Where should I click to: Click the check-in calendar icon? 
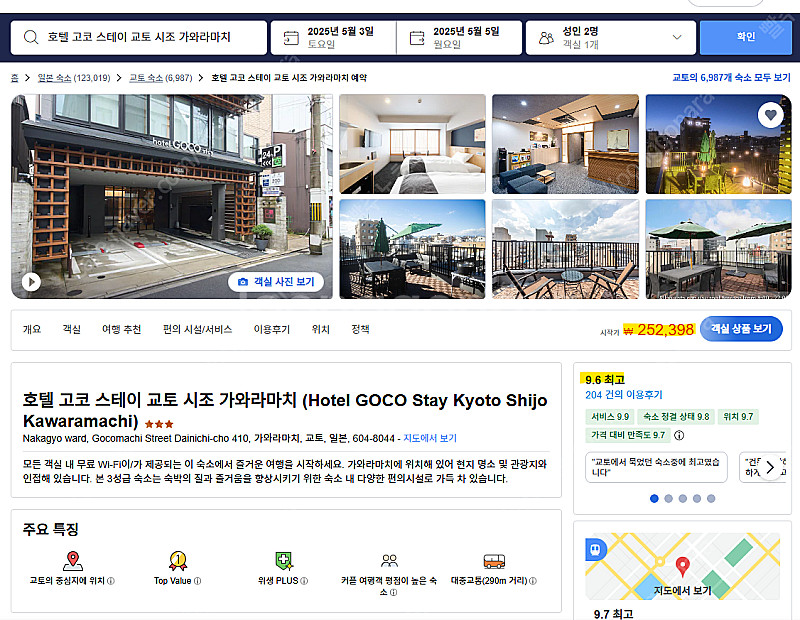[291, 38]
